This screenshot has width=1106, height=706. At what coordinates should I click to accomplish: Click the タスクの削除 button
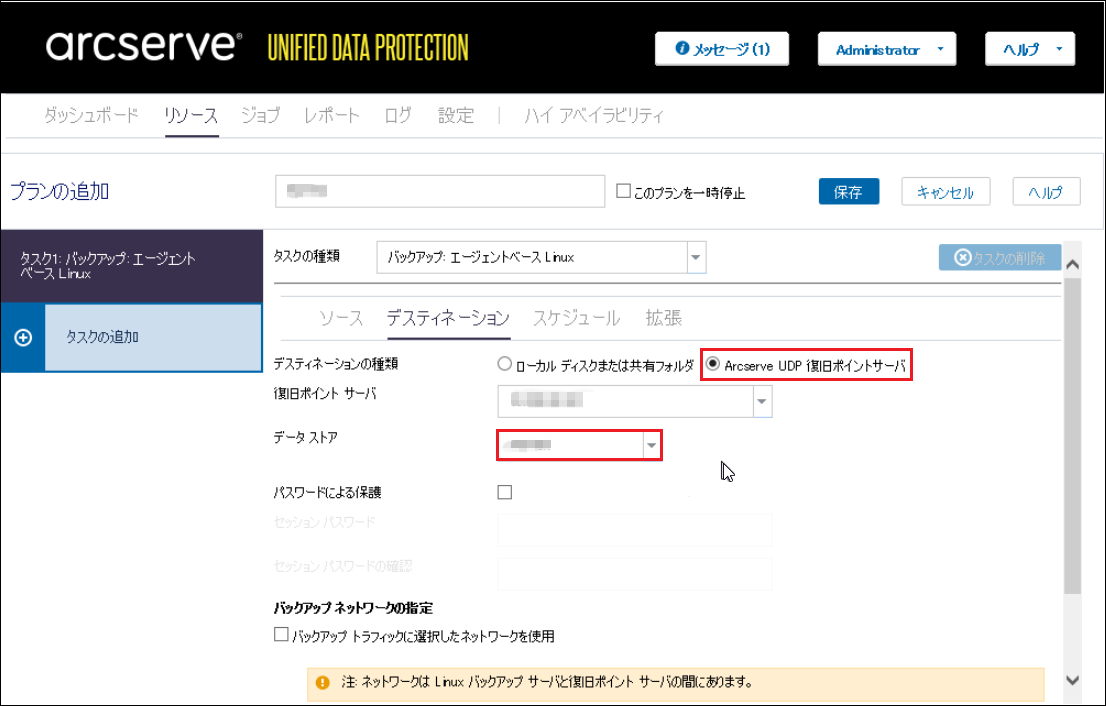tap(1000, 258)
